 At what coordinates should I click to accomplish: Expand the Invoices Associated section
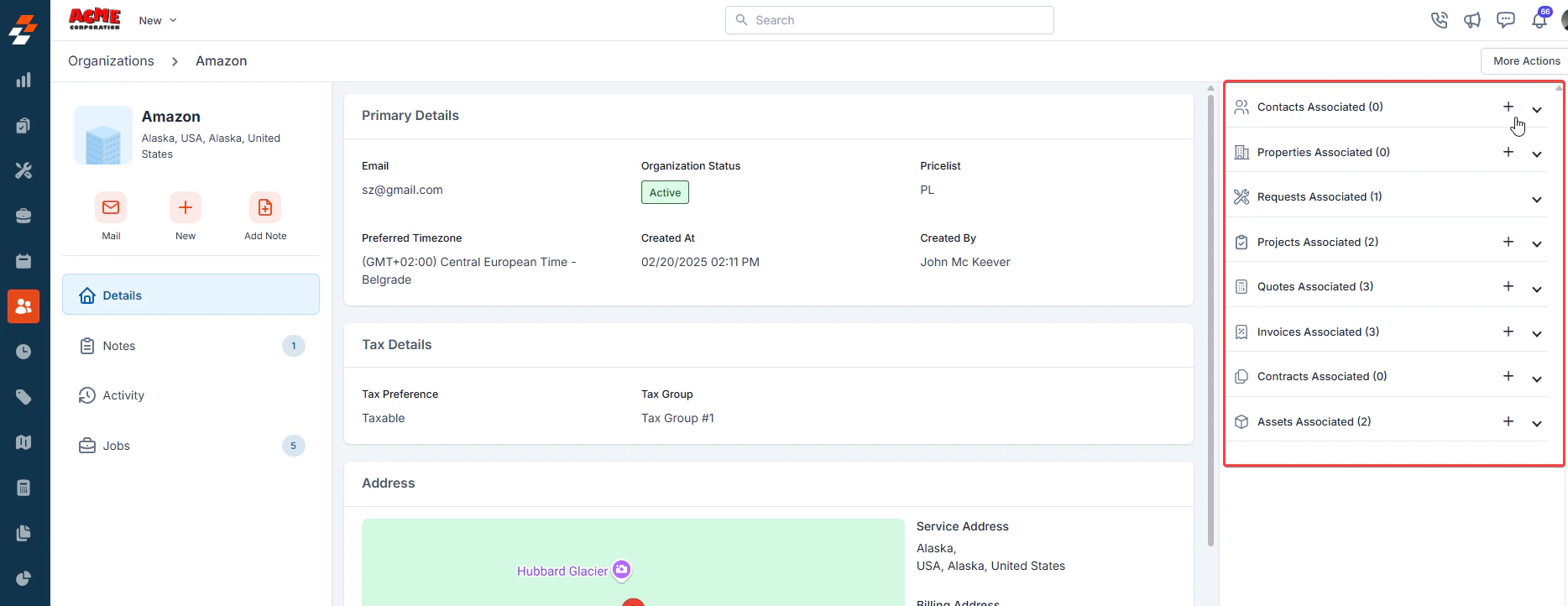(1537, 334)
